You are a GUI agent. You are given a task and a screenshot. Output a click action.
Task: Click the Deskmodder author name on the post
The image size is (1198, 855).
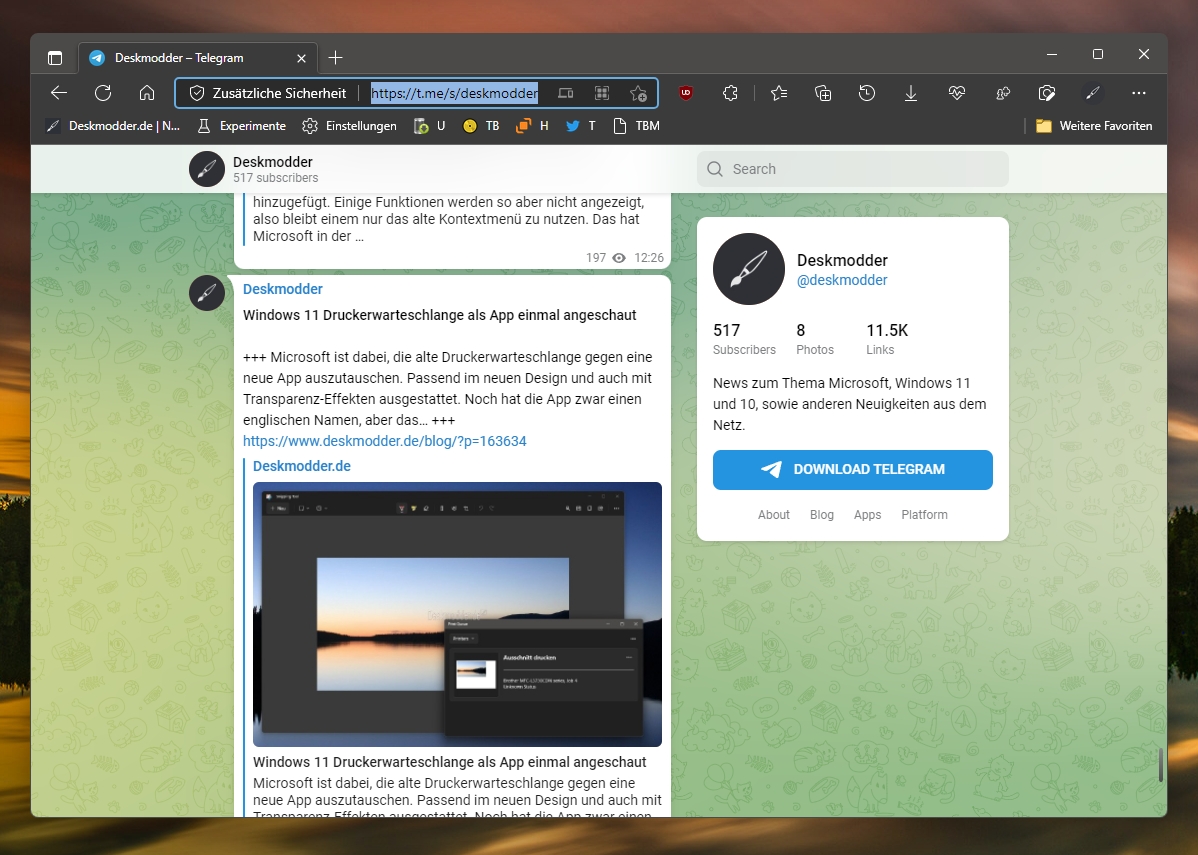click(283, 289)
